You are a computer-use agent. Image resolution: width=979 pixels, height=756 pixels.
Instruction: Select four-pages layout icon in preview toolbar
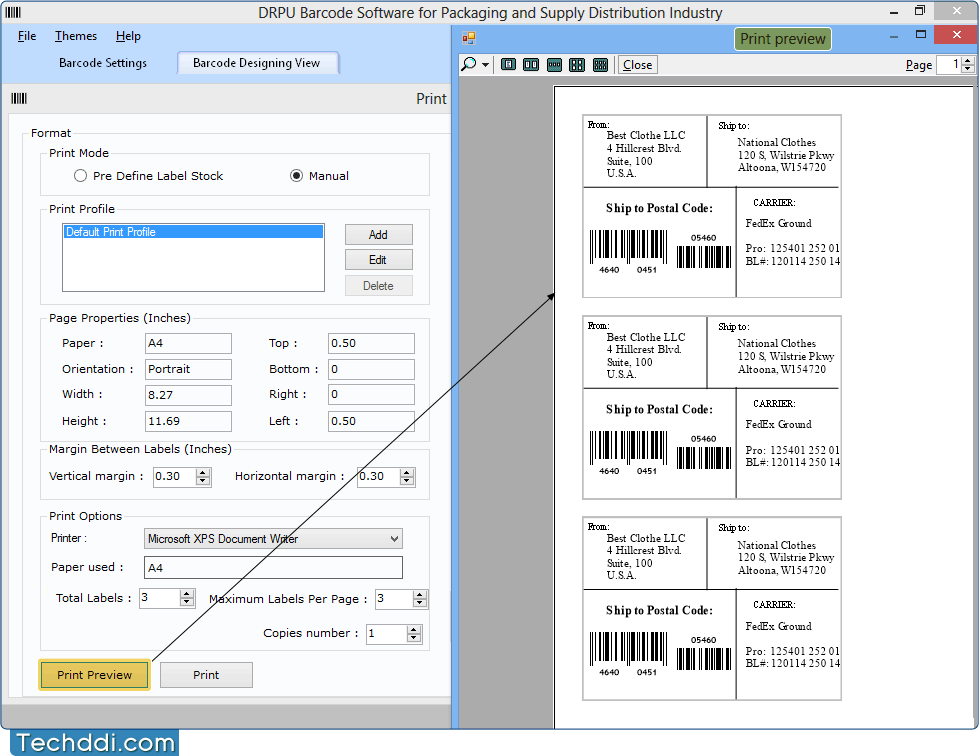577,65
